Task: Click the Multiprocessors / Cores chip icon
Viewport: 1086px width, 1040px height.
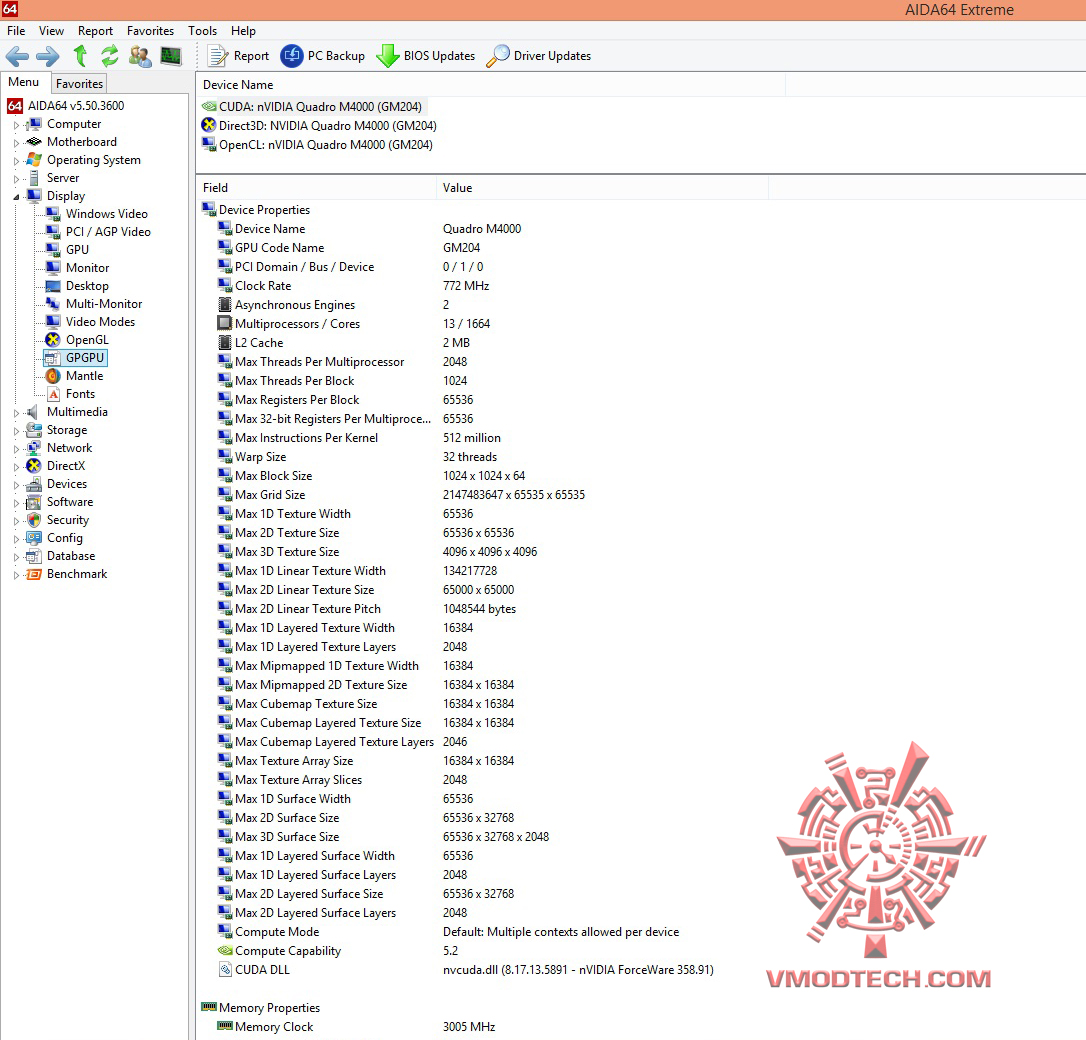Action: point(224,323)
